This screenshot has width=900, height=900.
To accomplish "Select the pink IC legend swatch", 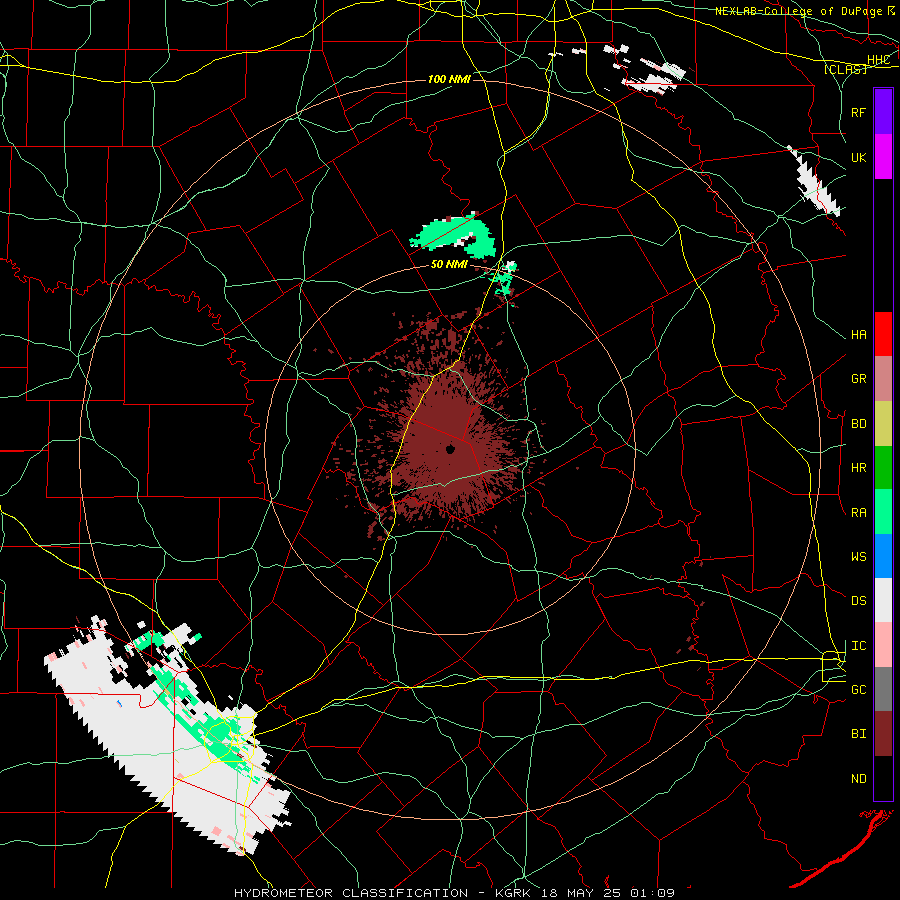I will click(x=883, y=645).
